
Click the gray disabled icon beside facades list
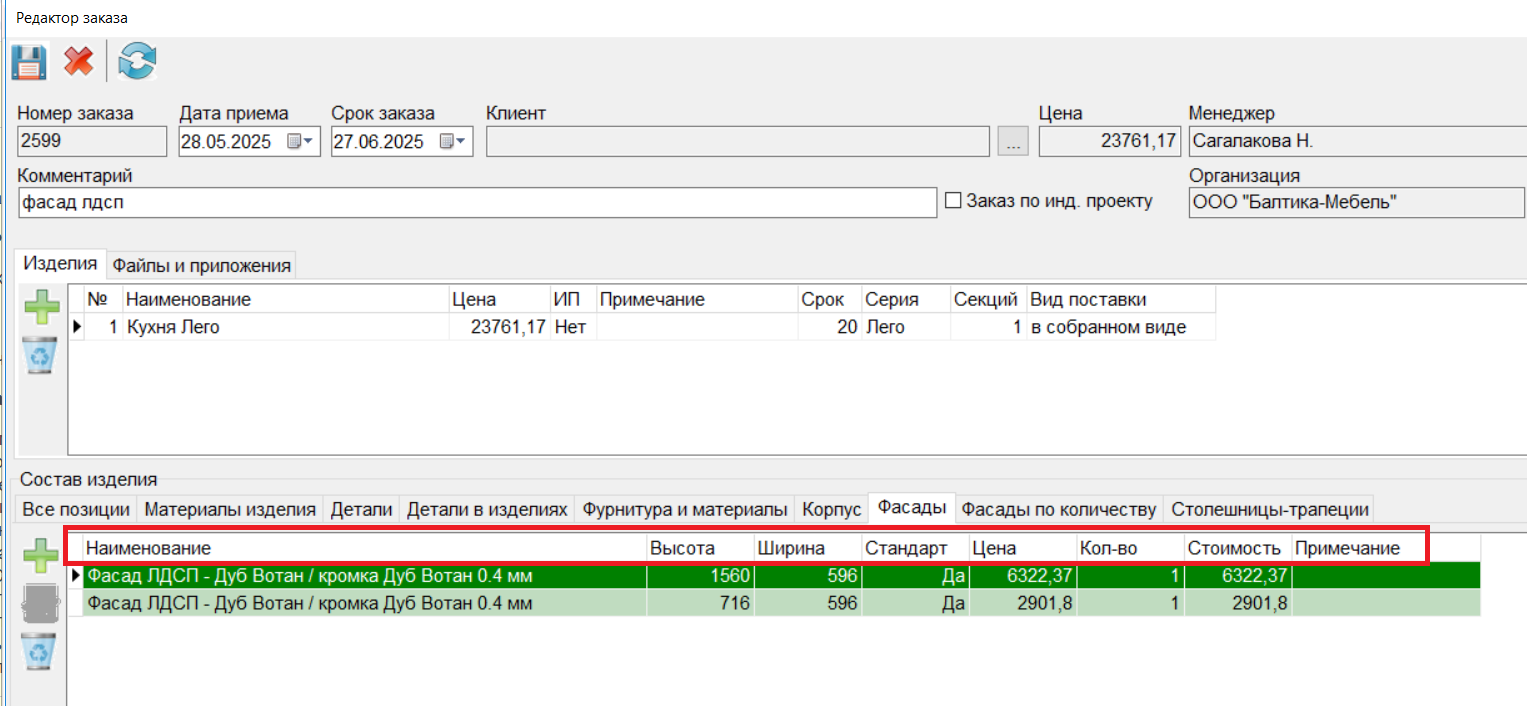pos(41,605)
